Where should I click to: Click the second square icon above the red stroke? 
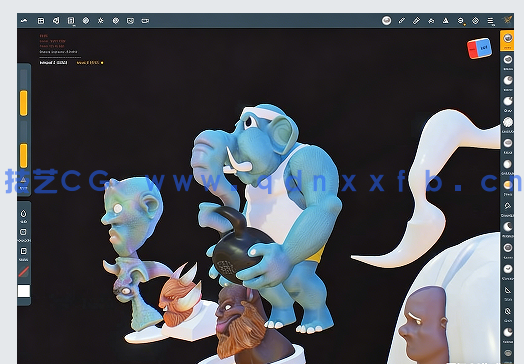point(23,251)
